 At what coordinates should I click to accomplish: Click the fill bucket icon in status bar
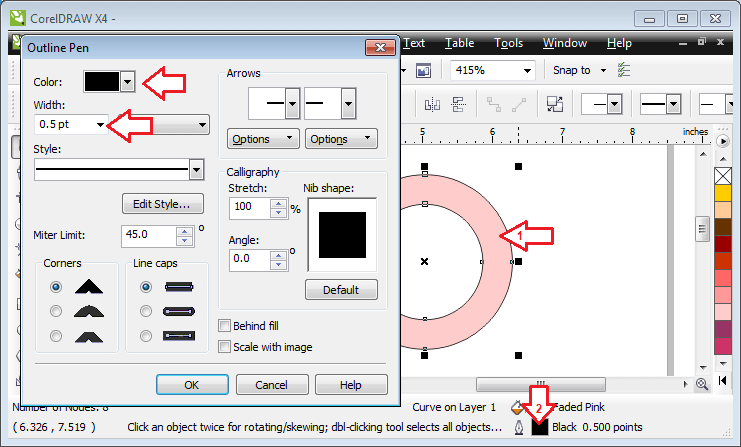(x=517, y=408)
